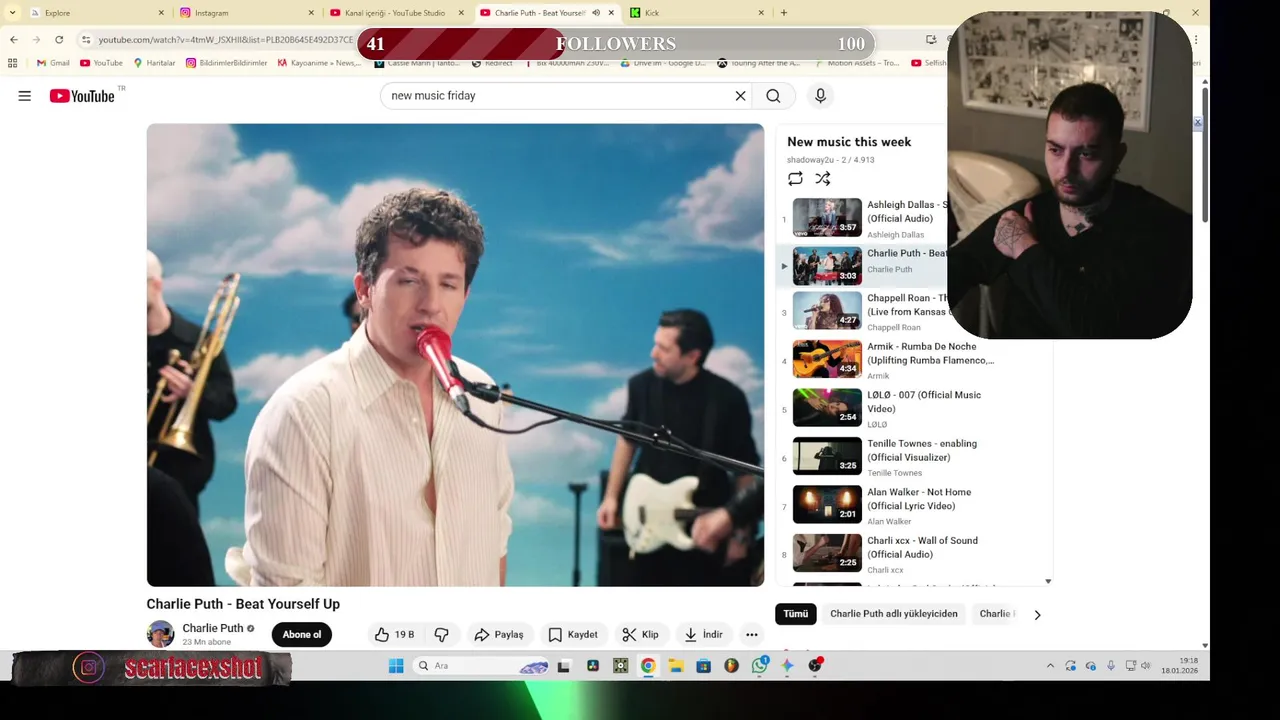Open Task View on the taskbar
The width and height of the screenshot is (1280, 720).
pyautogui.click(x=564, y=666)
